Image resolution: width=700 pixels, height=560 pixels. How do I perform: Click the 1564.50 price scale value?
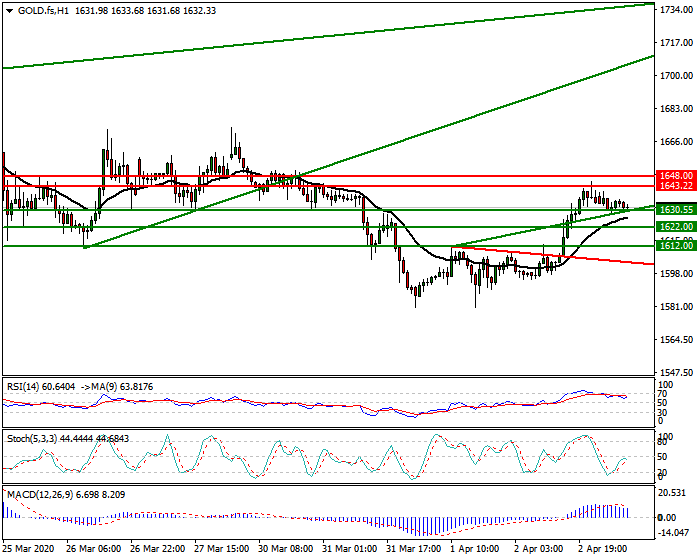pyautogui.click(x=676, y=339)
